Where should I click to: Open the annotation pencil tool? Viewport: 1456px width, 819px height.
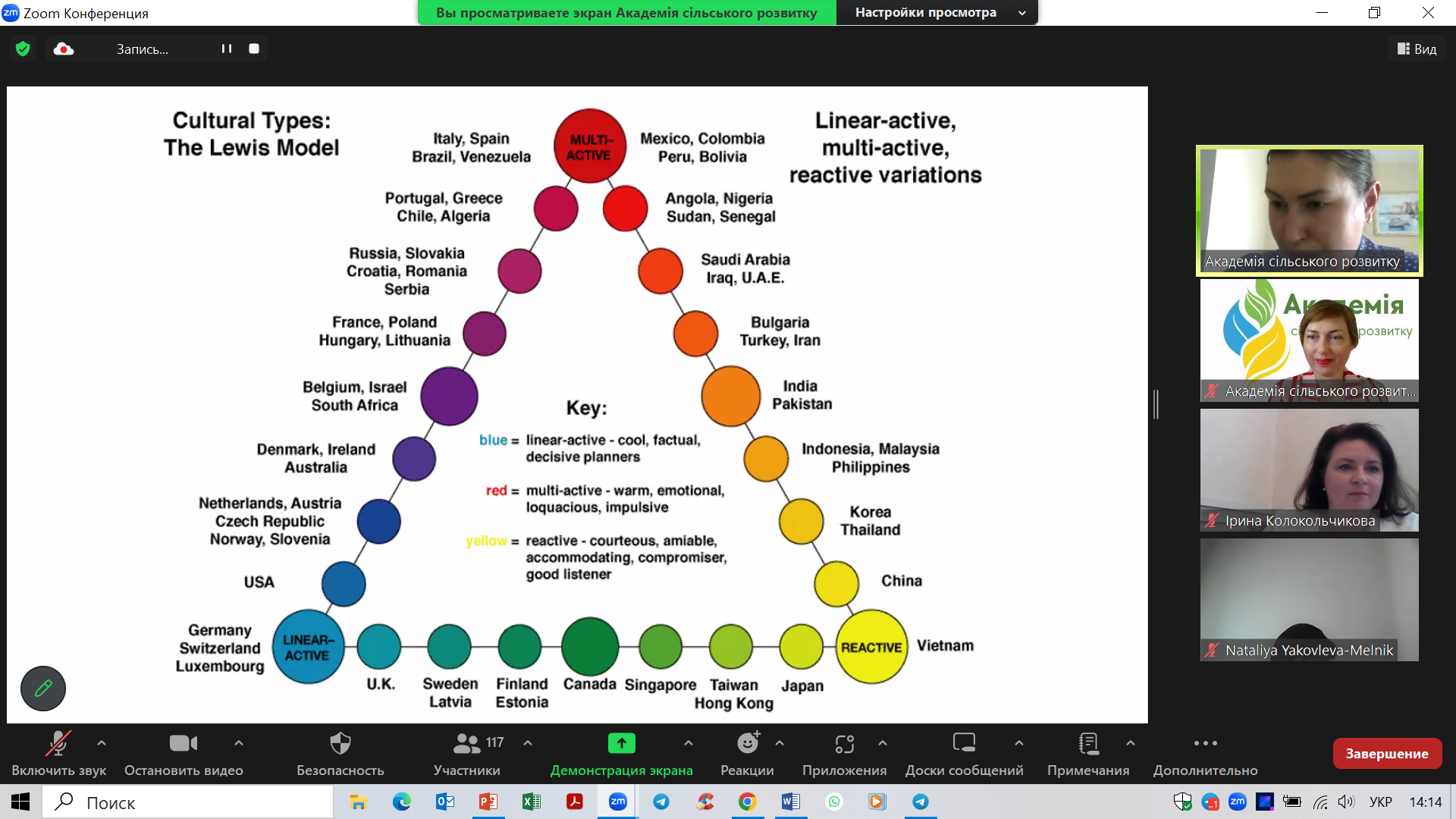click(43, 689)
